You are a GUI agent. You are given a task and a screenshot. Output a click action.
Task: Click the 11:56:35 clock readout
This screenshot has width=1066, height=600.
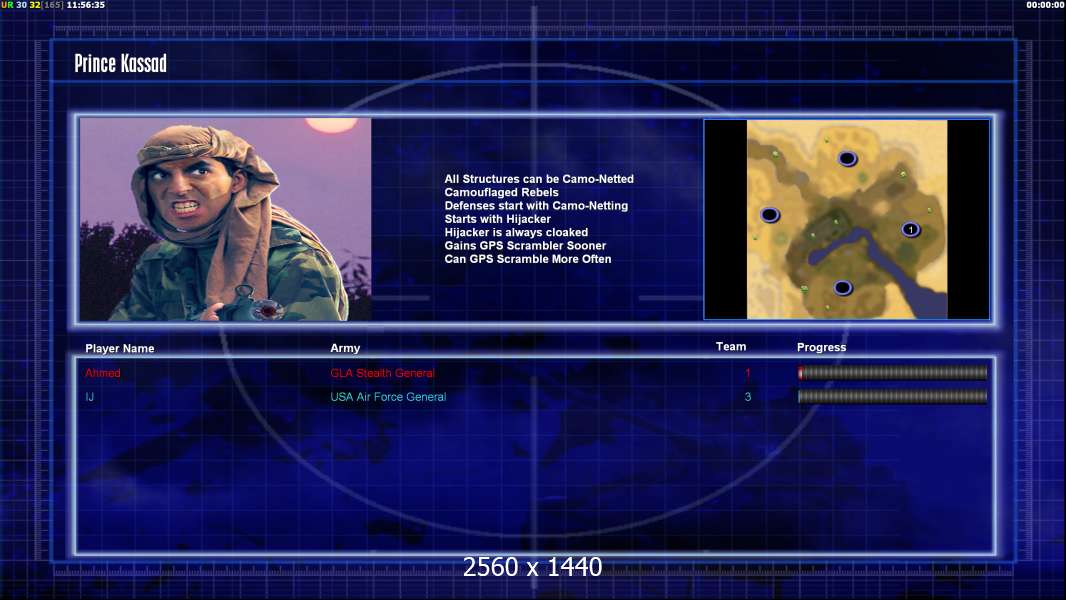point(86,5)
